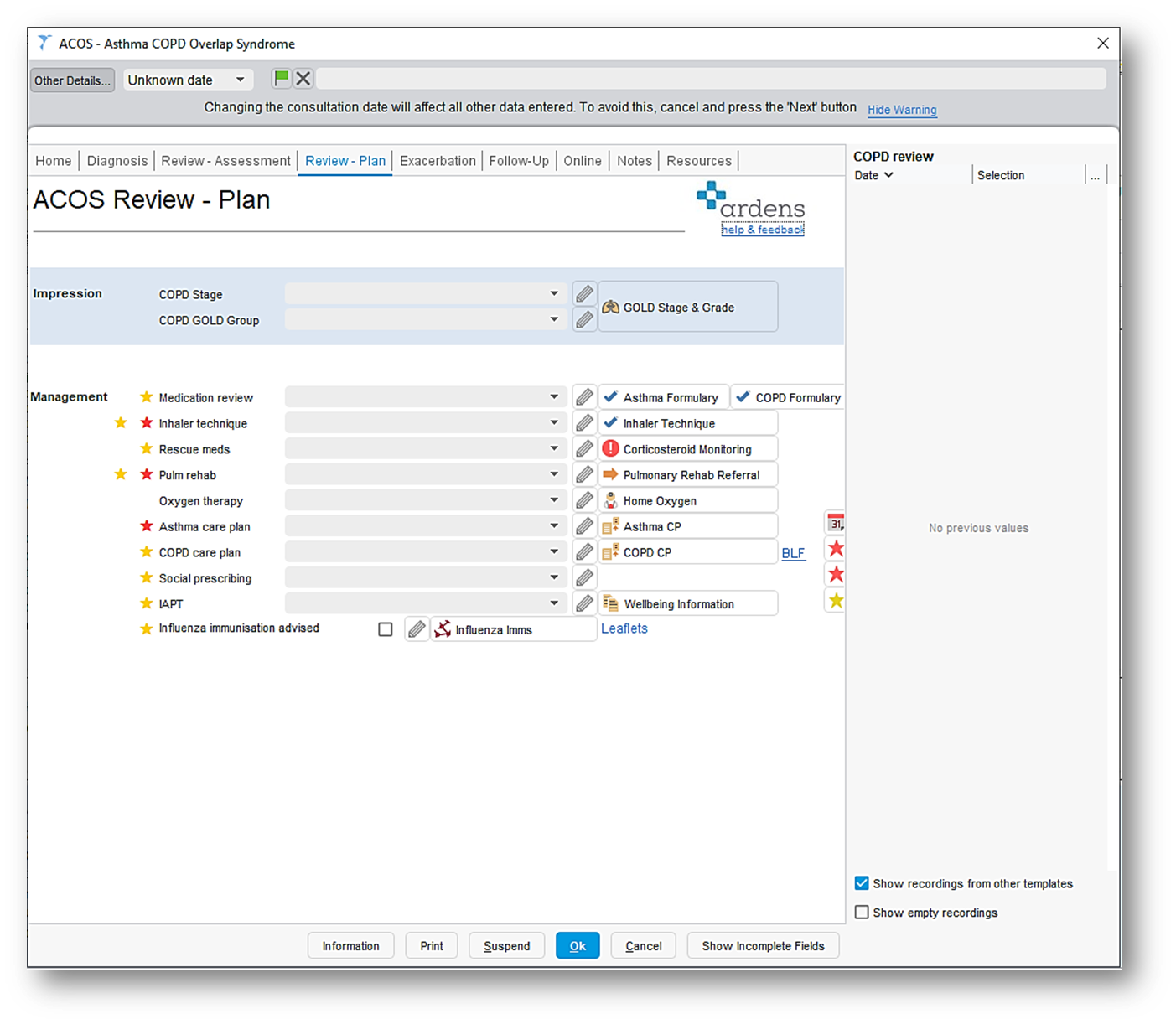Open Corticosteroid Monitoring template

point(687,449)
